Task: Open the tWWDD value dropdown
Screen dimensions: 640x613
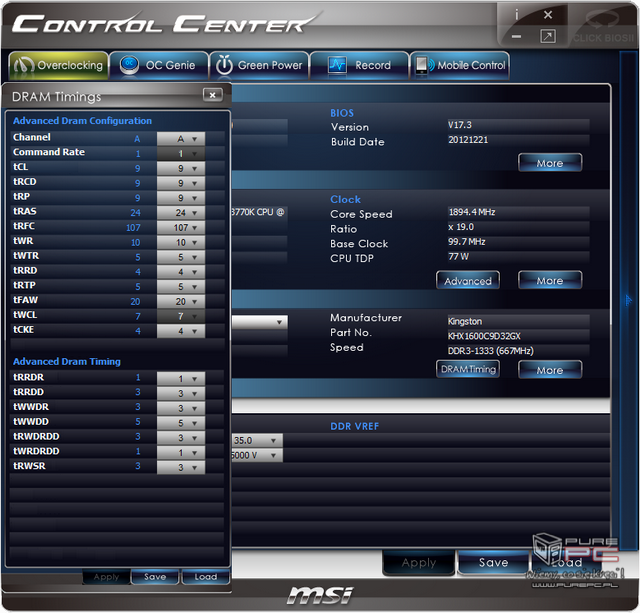Action: coord(181,423)
